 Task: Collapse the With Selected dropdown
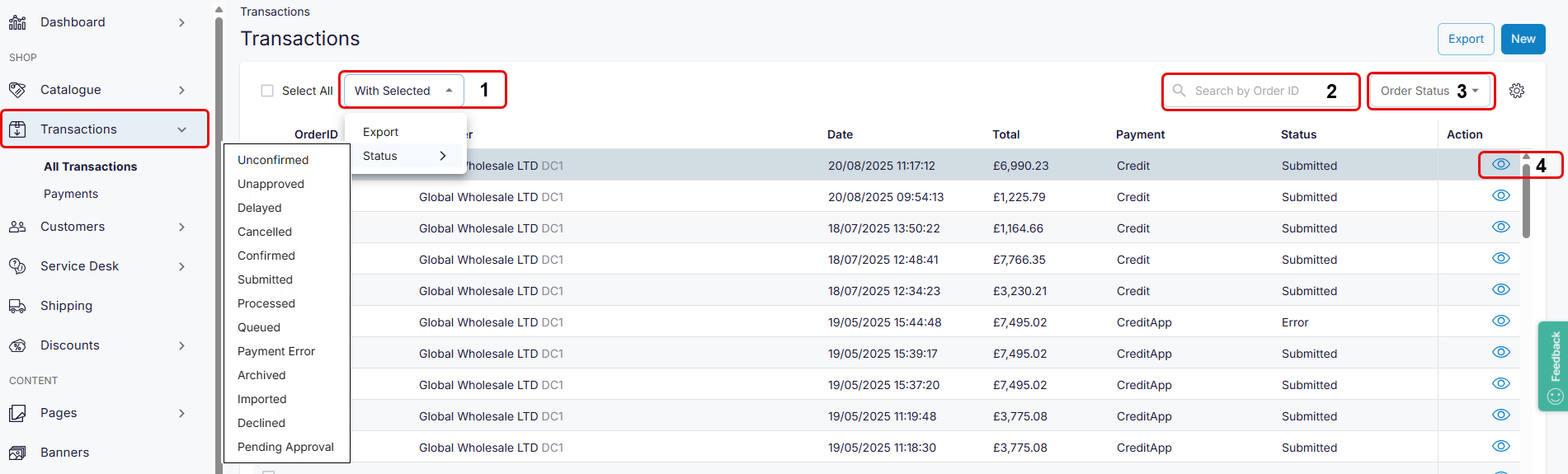pos(403,91)
